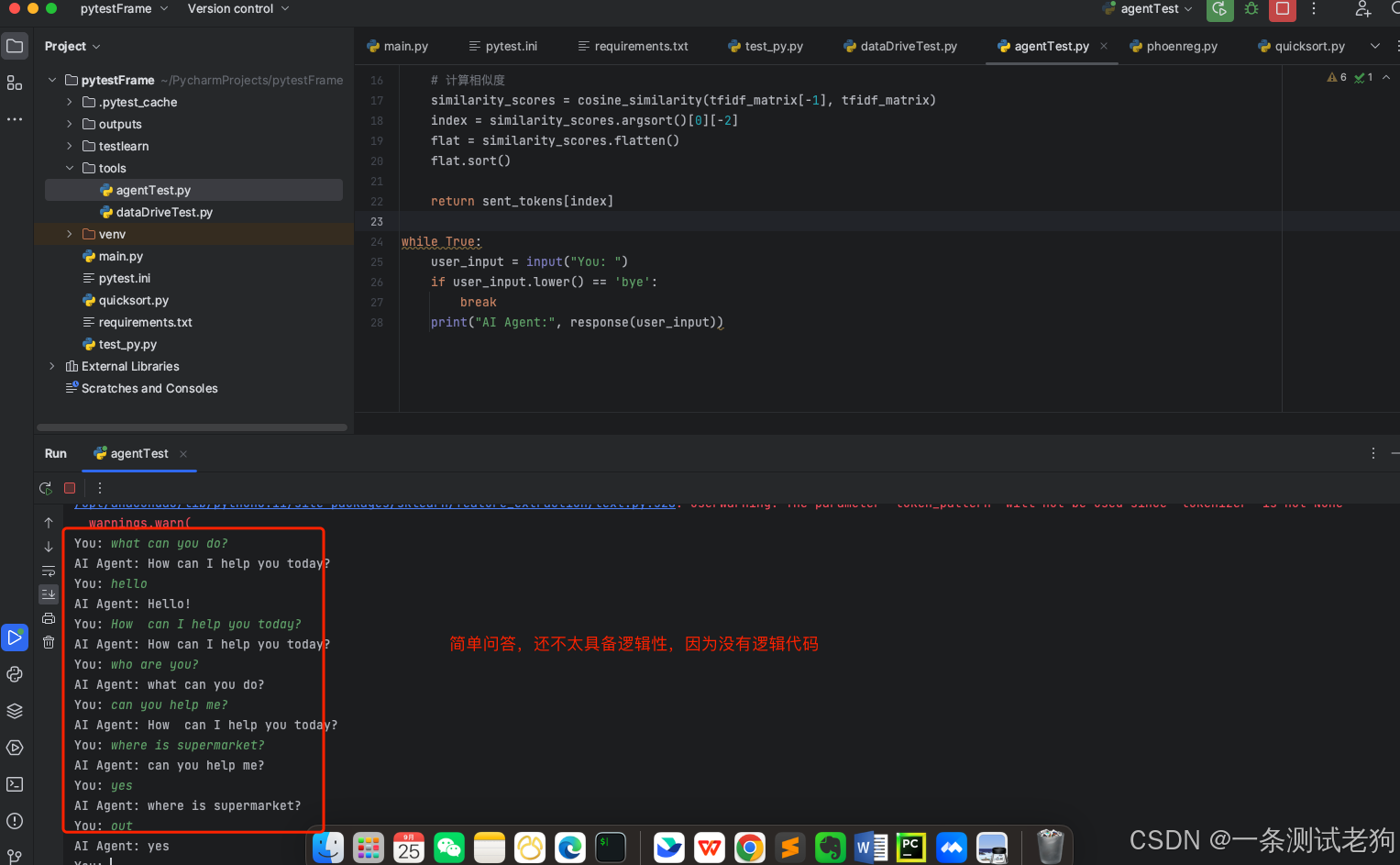This screenshot has width=1400, height=865.
Task: Open hidden tabs dropdown next to quicksort.py
Action: pyautogui.click(x=1373, y=45)
